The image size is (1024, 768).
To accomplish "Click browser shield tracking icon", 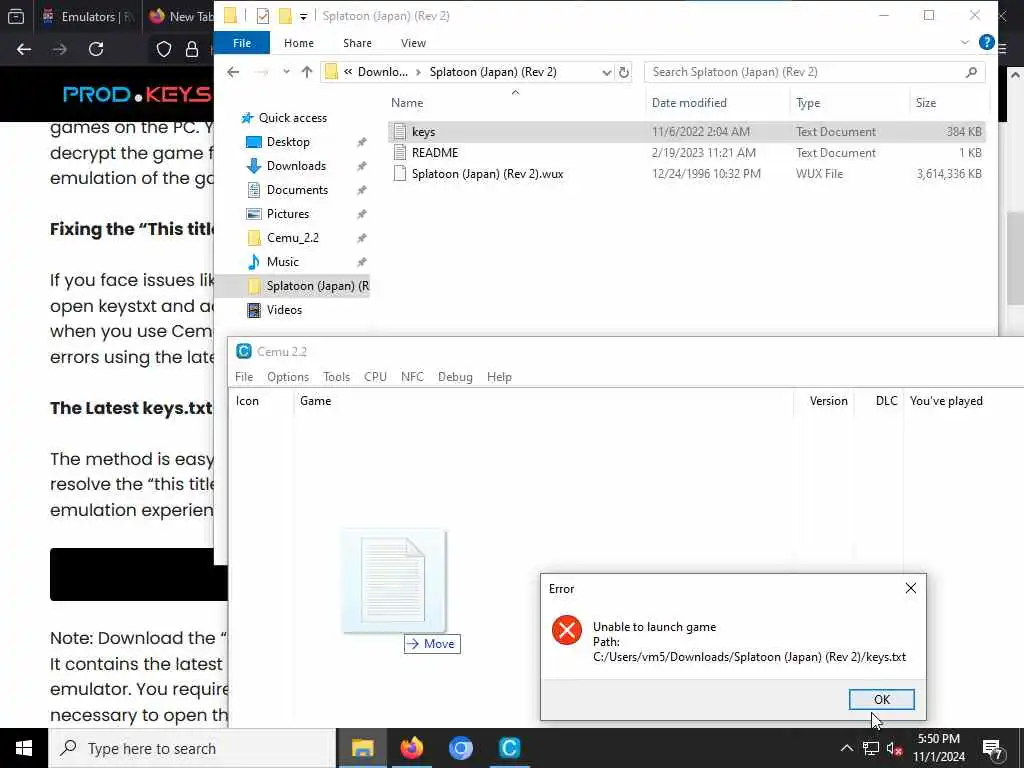I will pyautogui.click(x=163, y=49).
